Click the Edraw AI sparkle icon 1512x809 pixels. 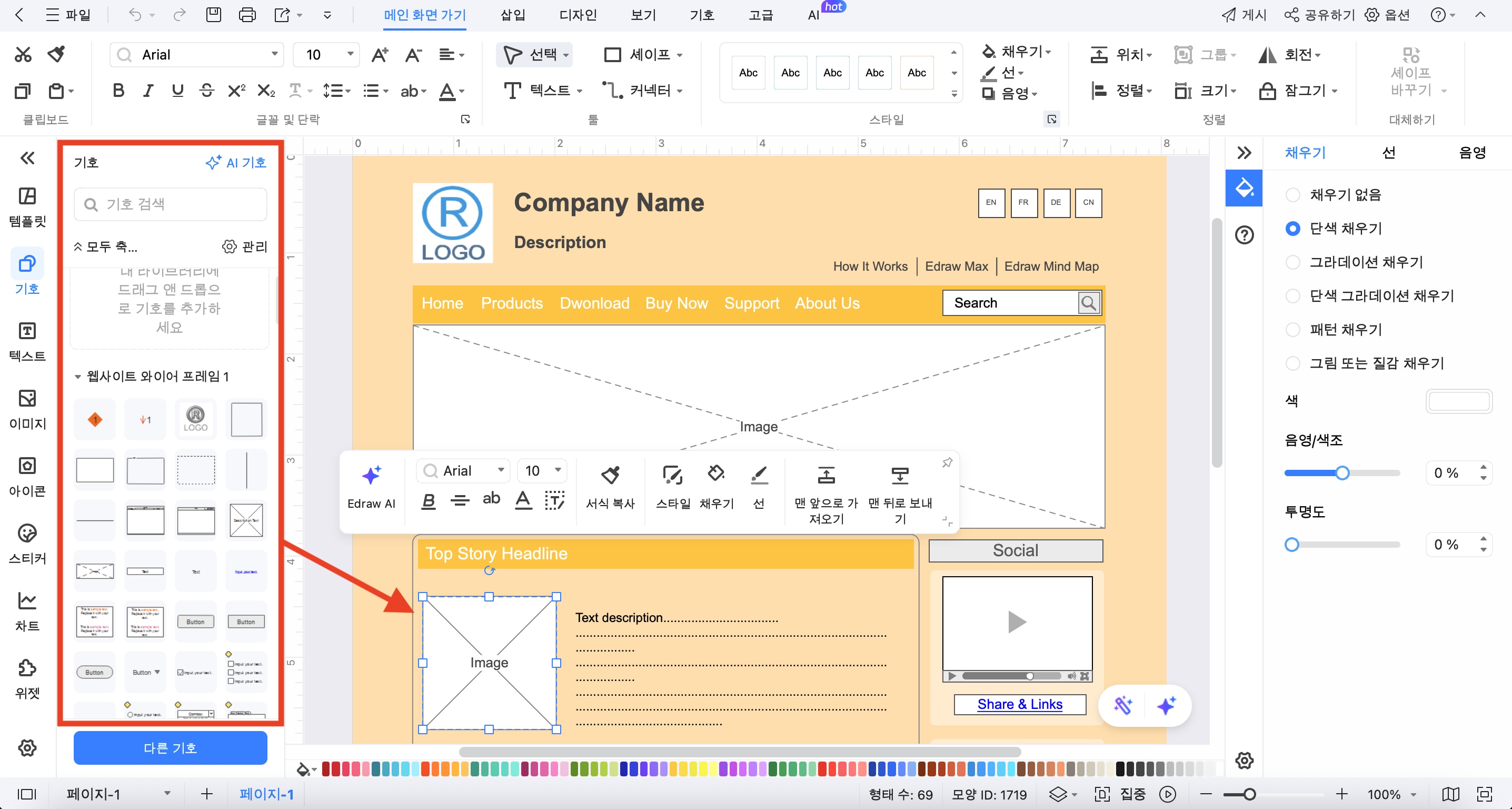coord(371,475)
